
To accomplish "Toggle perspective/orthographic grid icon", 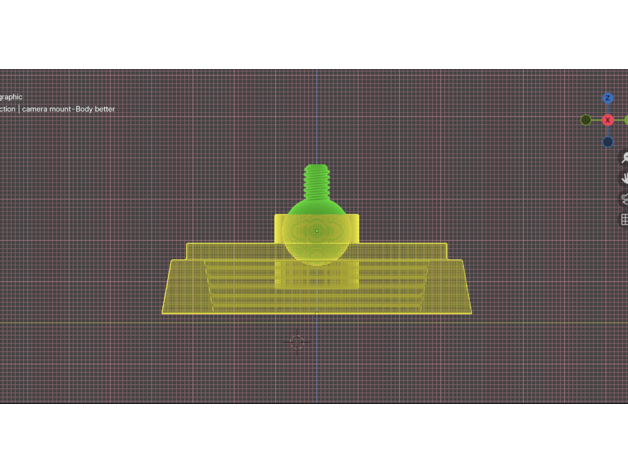I will [x=624, y=219].
